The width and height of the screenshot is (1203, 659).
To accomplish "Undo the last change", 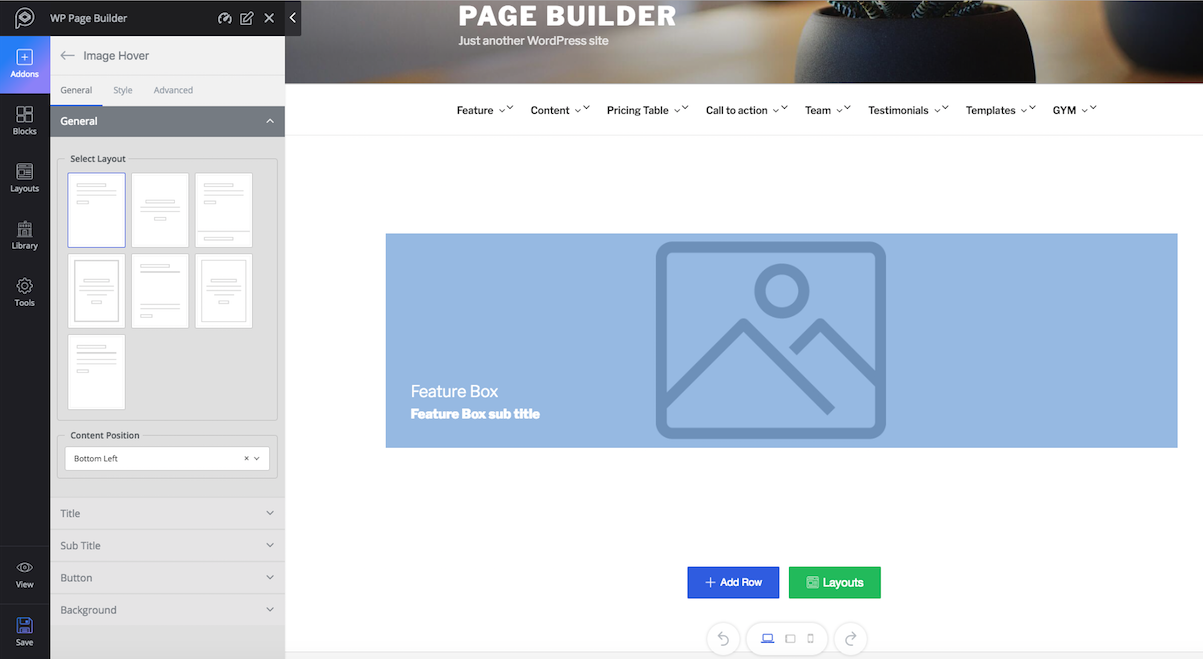I will (x=724, y=639).
